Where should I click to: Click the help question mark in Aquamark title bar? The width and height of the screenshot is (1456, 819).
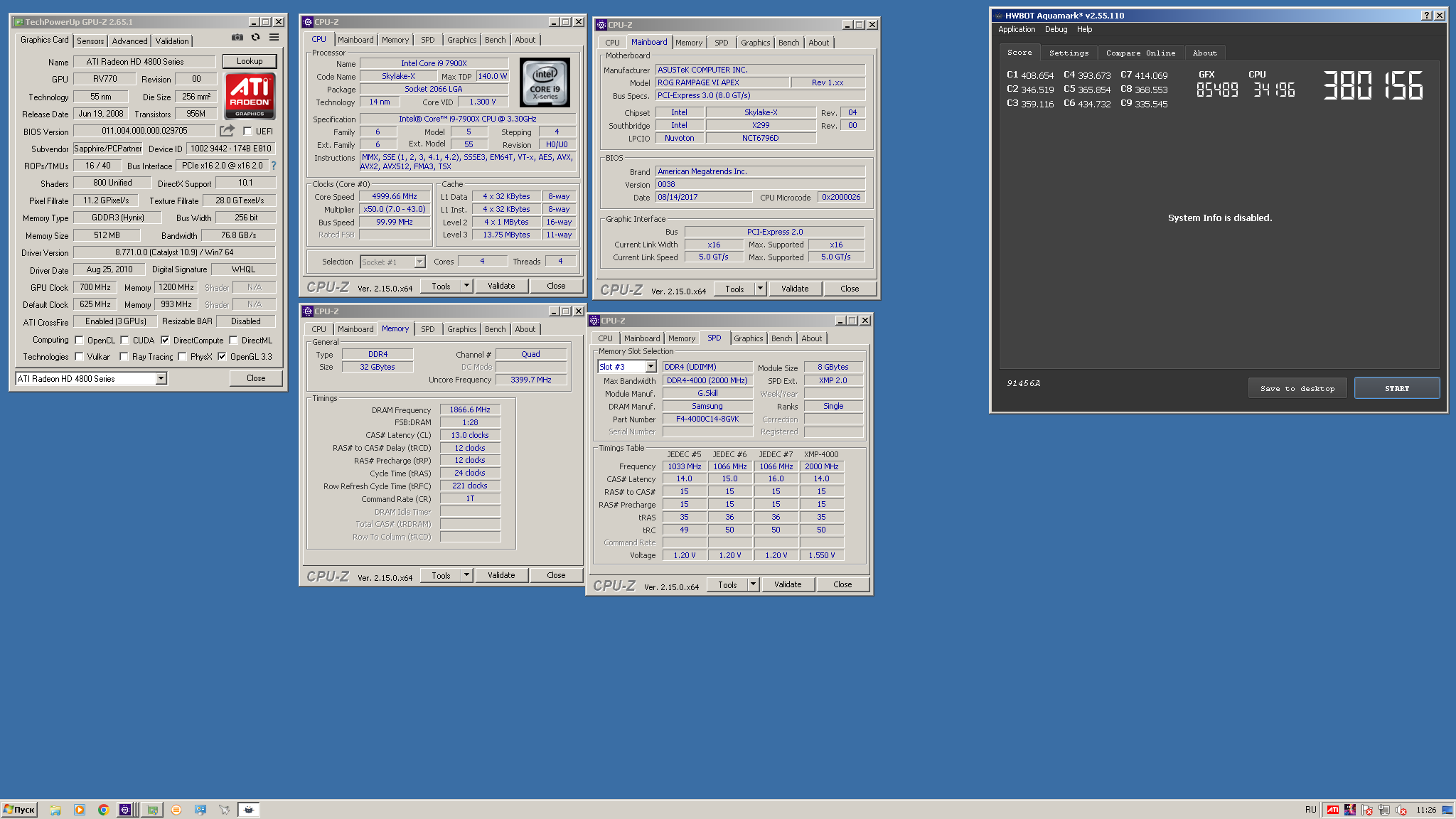1427,16
